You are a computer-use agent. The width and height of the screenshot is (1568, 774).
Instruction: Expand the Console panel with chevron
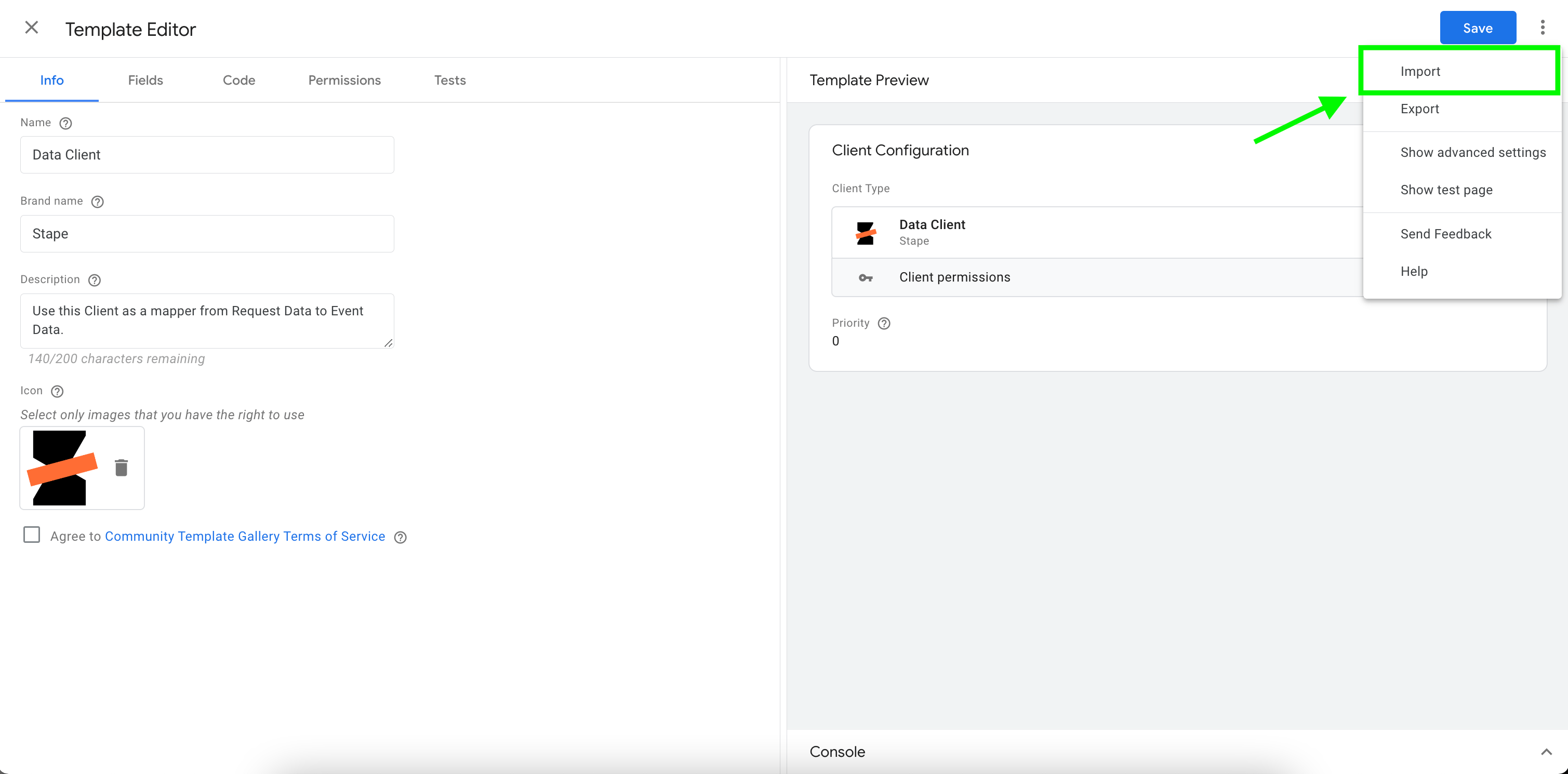tap(1546, 752)
